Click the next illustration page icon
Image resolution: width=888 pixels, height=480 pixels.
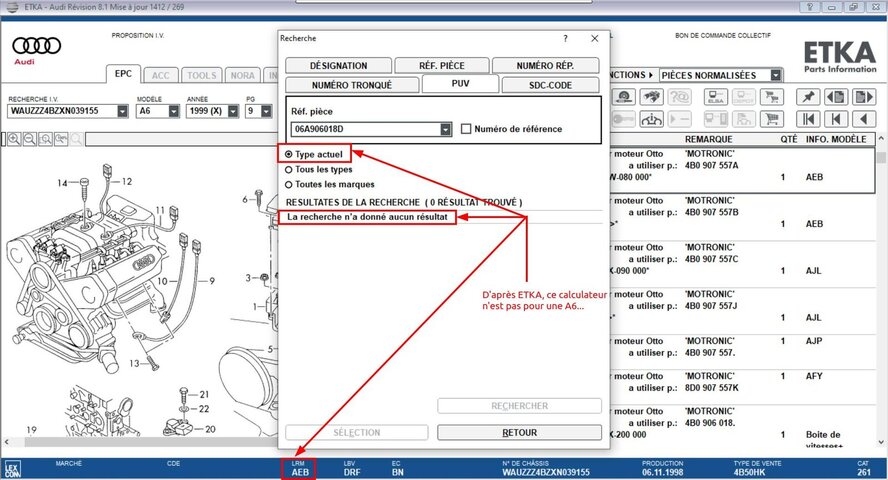(x=863, y=98)
